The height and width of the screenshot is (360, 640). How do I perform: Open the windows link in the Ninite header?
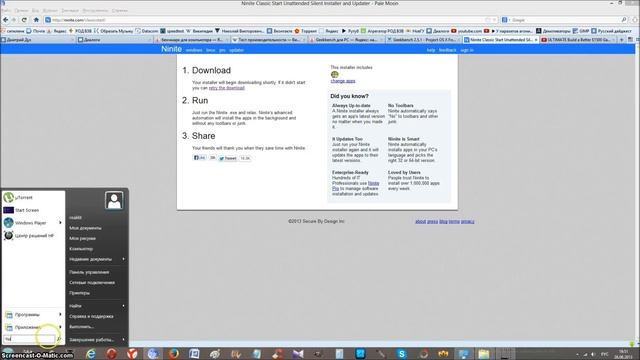194,50
